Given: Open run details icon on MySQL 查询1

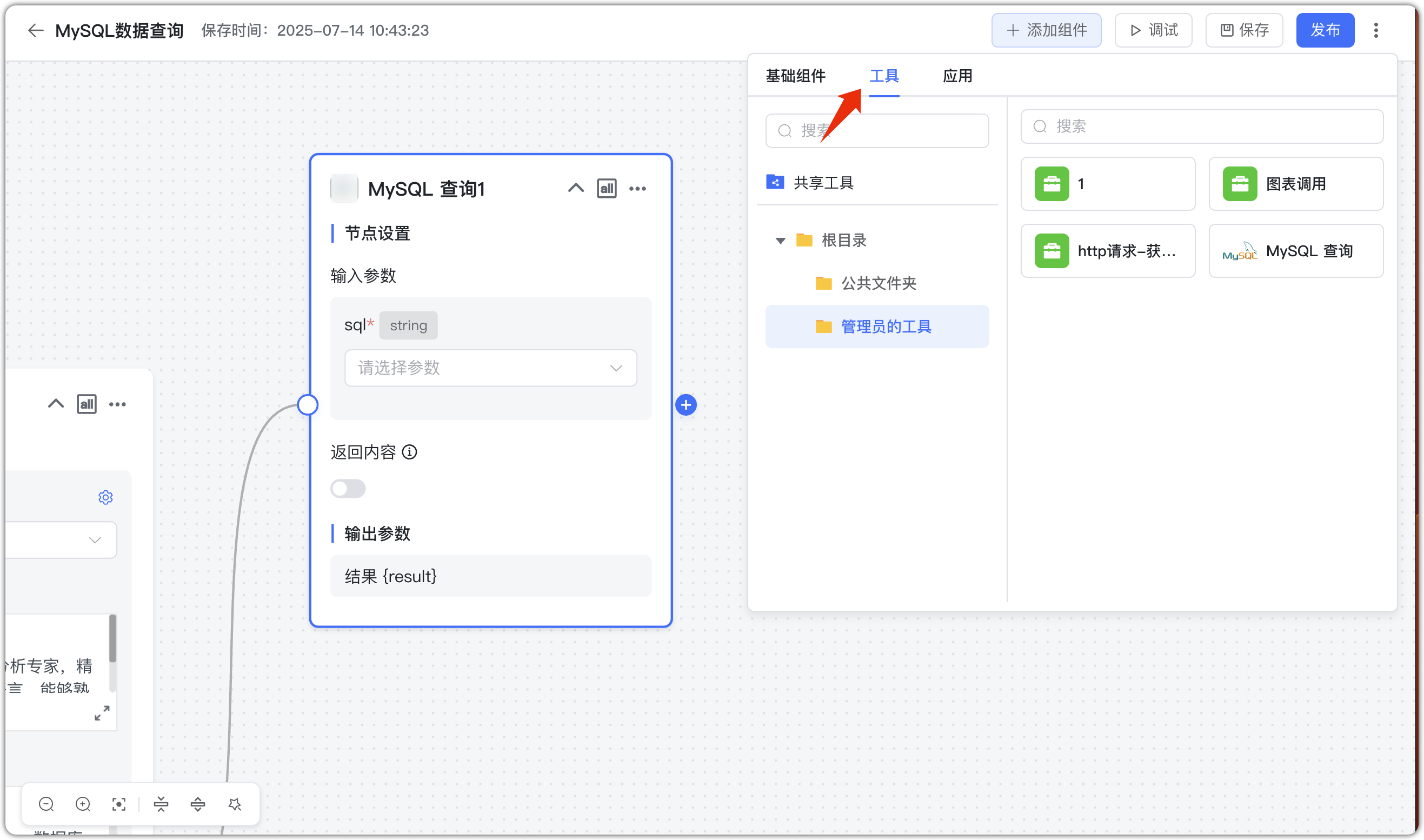Looking at the screenshot, I should [x=606, y=189].
